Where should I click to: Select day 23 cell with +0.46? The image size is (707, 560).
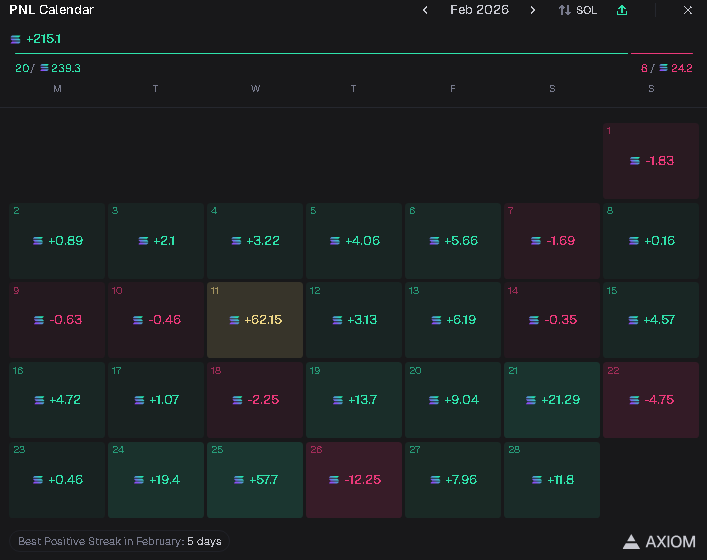point(57,480)
